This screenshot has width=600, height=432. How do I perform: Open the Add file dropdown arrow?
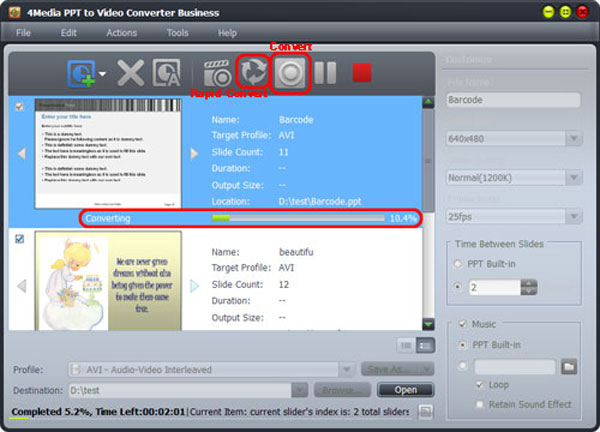click(x=102, y=73)
